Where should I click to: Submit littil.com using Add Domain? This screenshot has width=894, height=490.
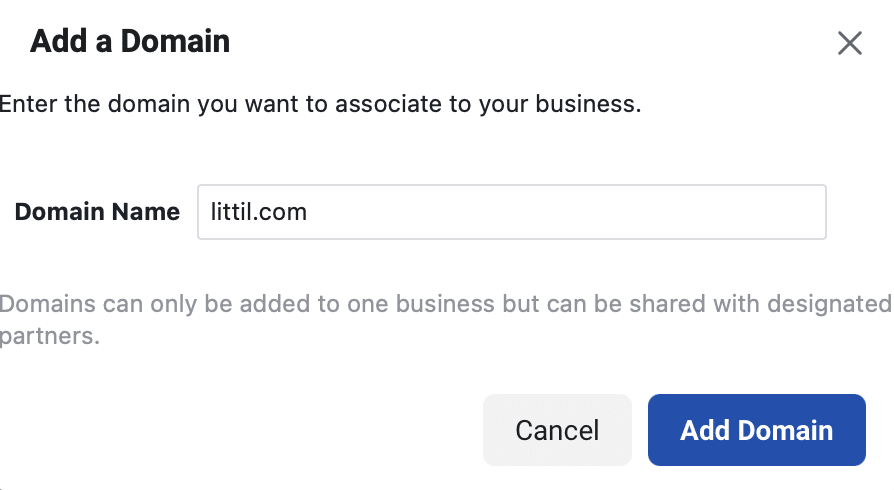pos(757,430)
